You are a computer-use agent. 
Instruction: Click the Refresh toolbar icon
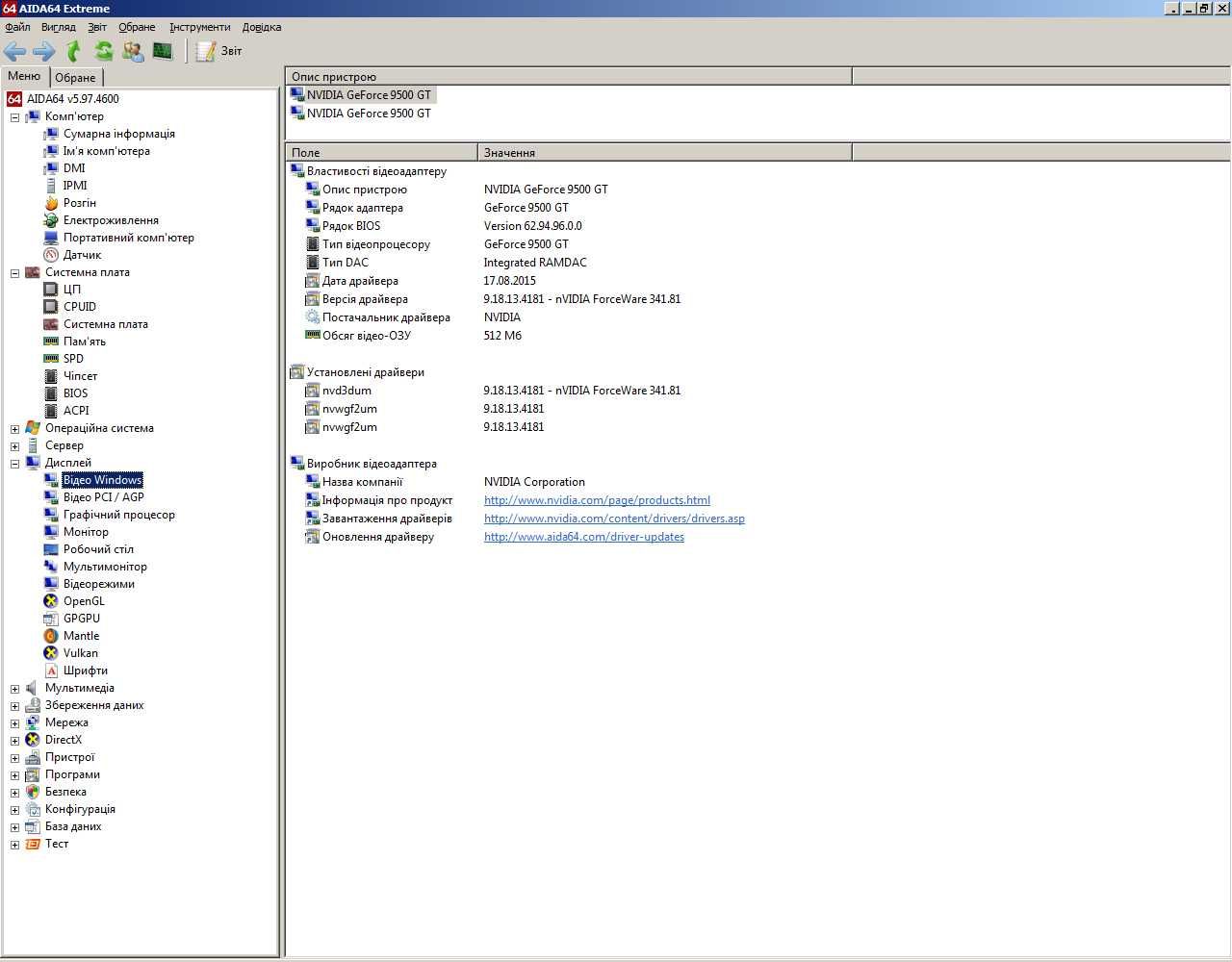(103, 51)
